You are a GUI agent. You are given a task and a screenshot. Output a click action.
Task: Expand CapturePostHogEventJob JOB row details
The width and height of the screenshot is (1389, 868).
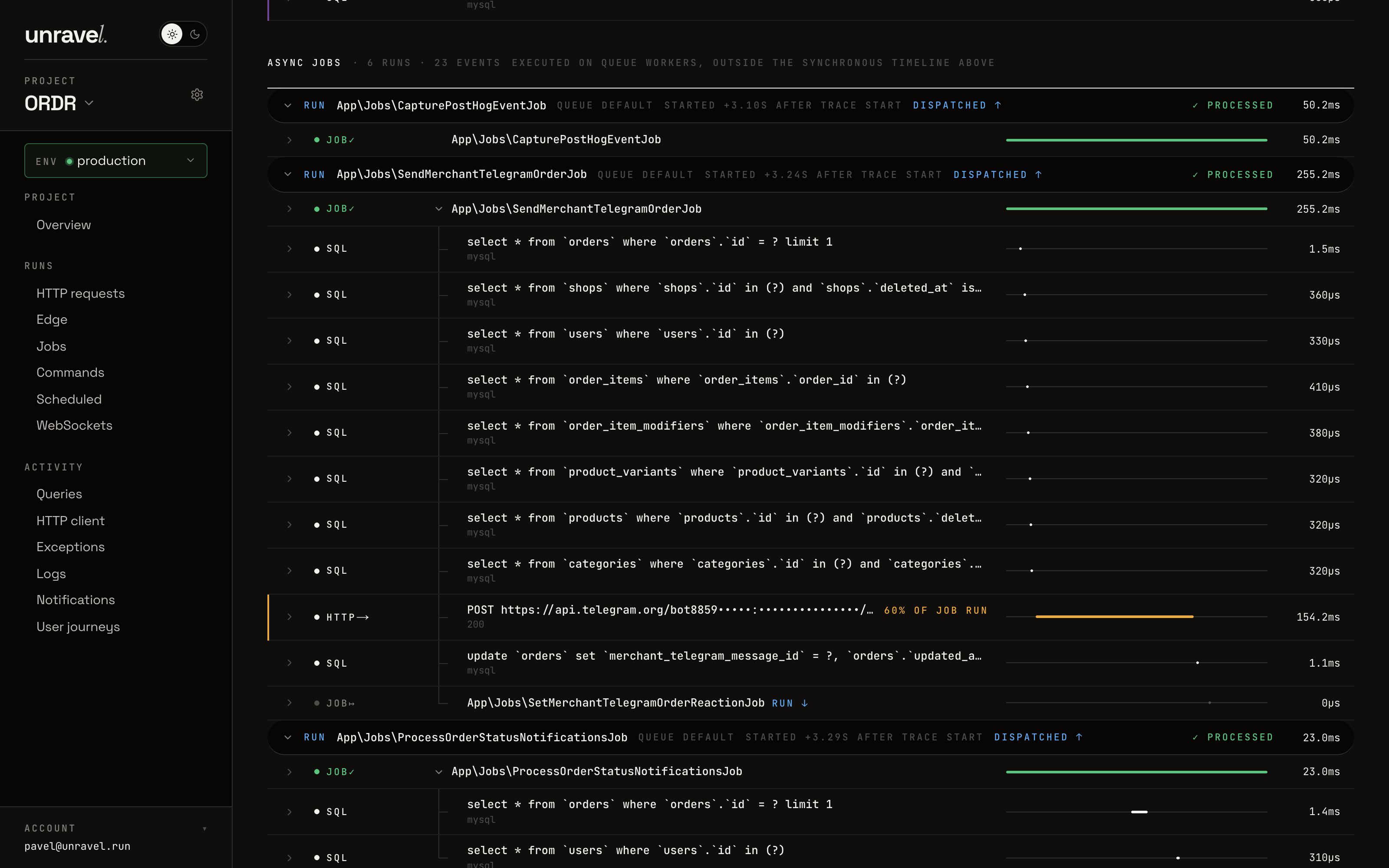[289, 140]
